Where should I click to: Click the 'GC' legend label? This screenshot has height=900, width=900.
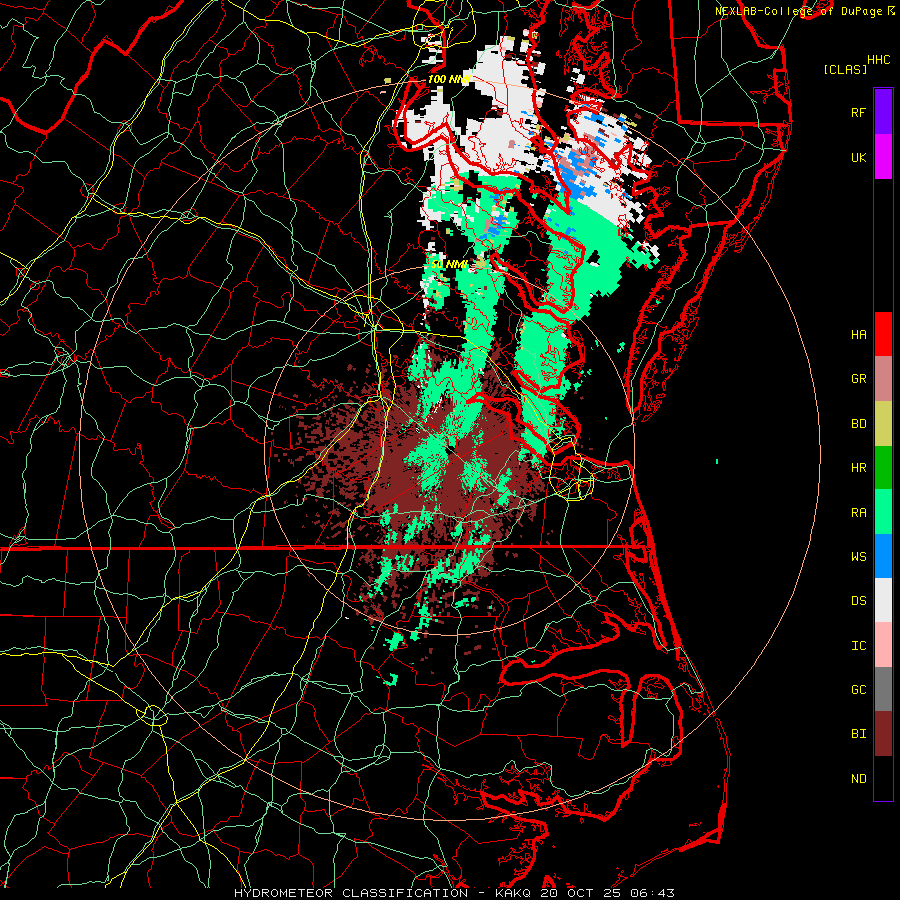click(x=858, y=690)
